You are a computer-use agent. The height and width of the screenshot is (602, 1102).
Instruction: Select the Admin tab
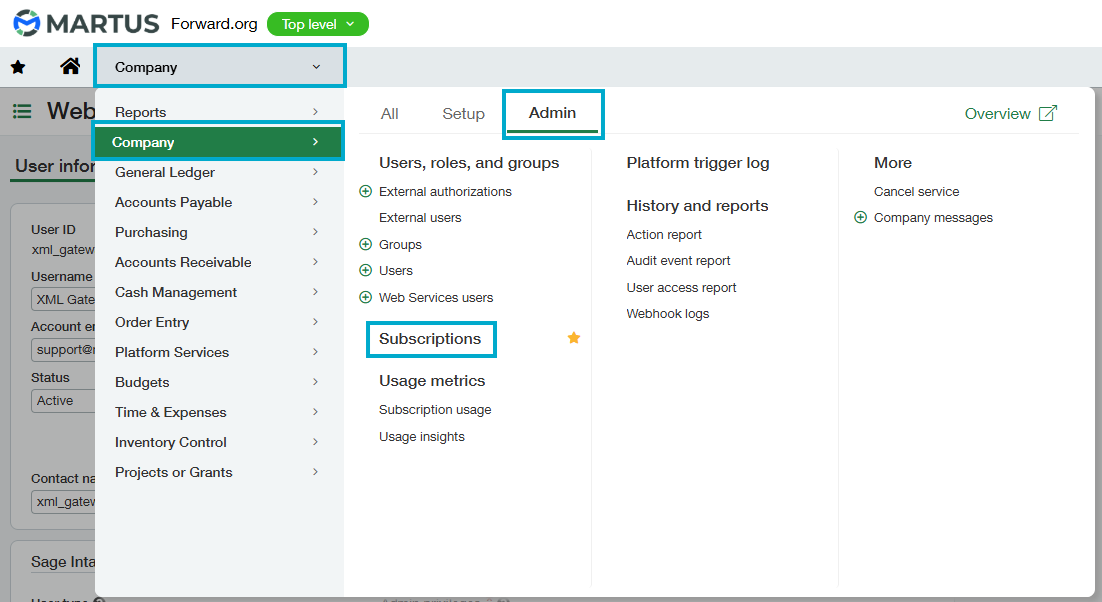(552, 113)
